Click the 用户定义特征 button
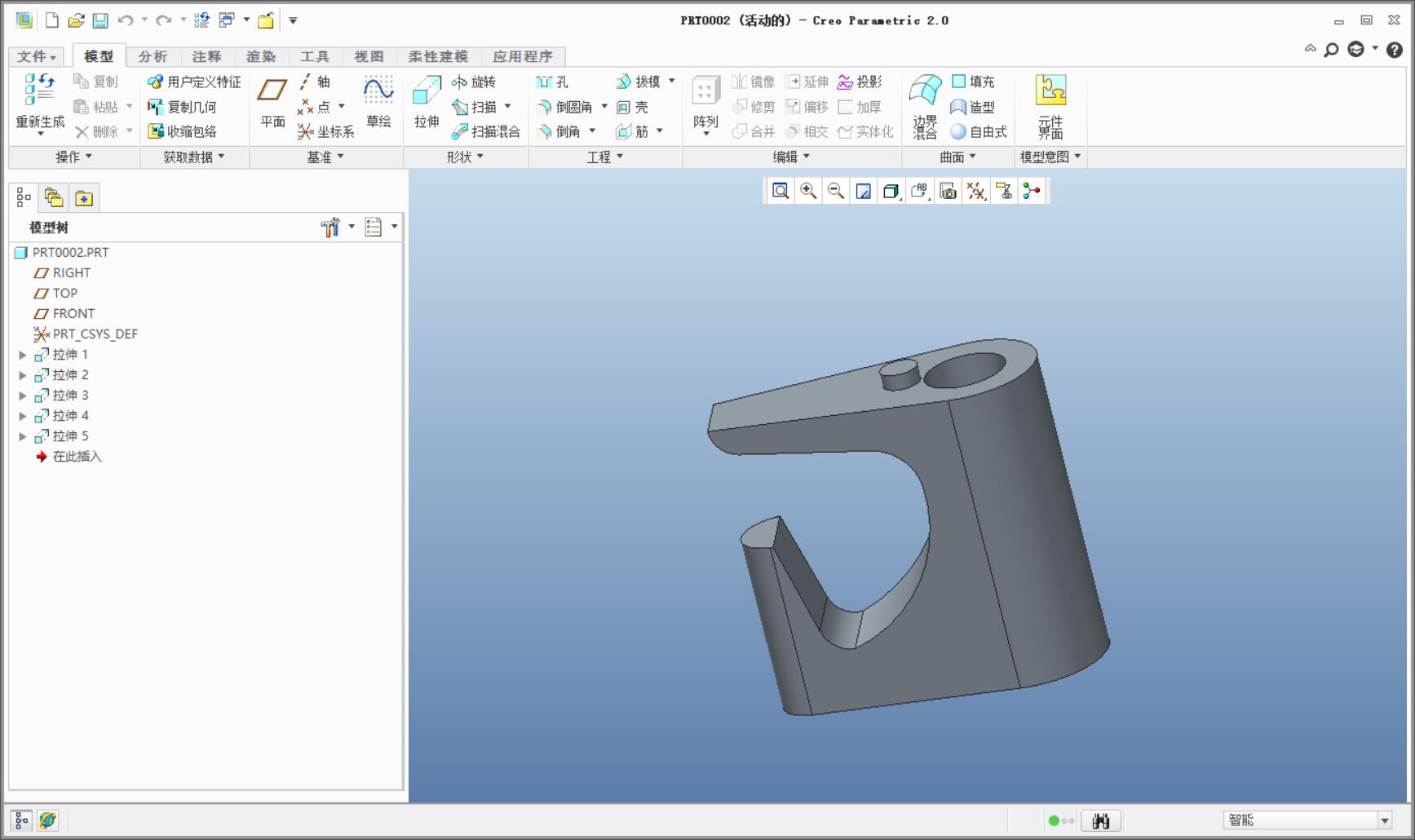 (194, 82)
